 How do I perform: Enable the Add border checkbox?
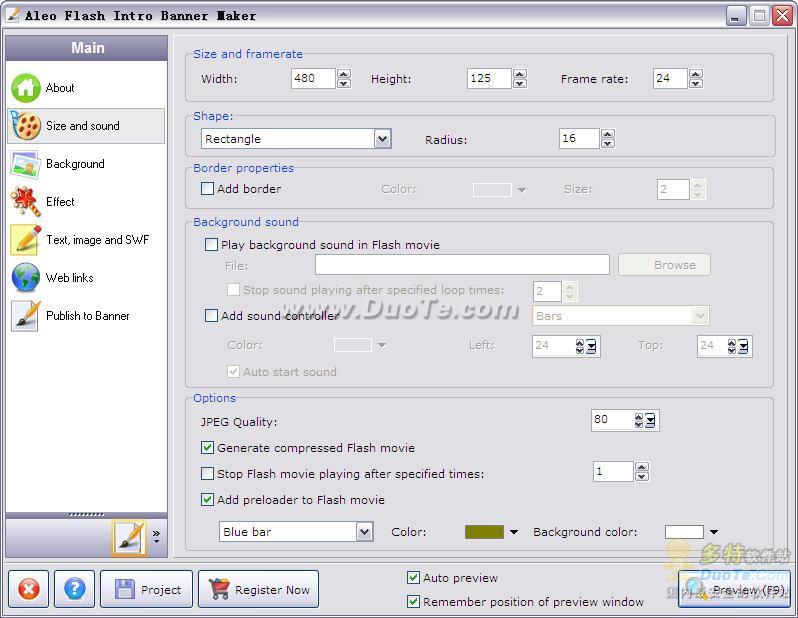[x=207, y=189]
